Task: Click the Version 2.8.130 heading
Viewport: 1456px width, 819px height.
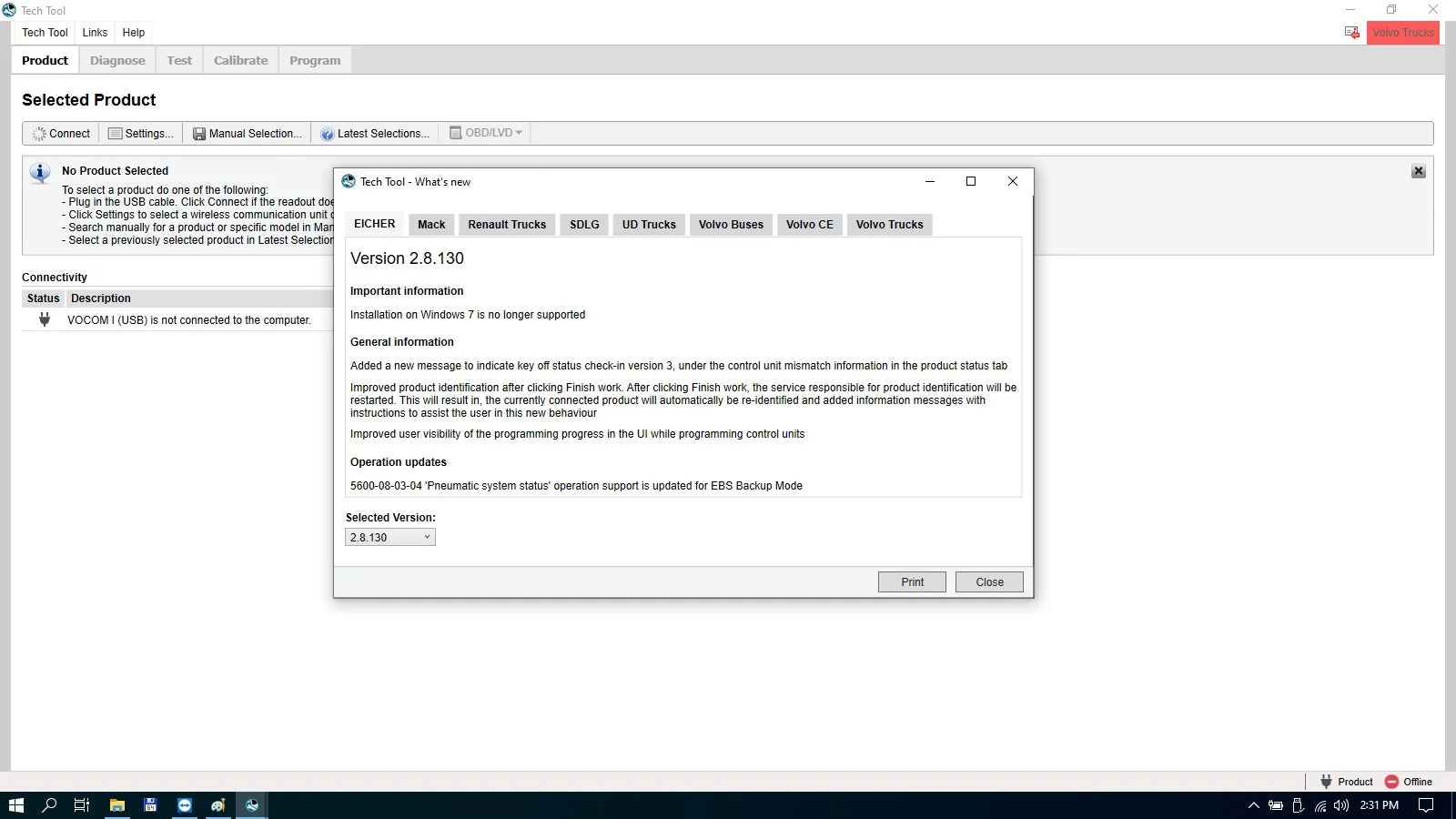Action: click(407, 258)
